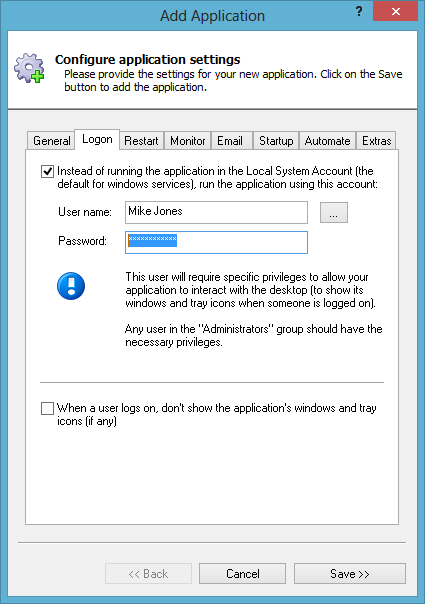Click the Password field
425x604 pixels.
coord(216,242)
